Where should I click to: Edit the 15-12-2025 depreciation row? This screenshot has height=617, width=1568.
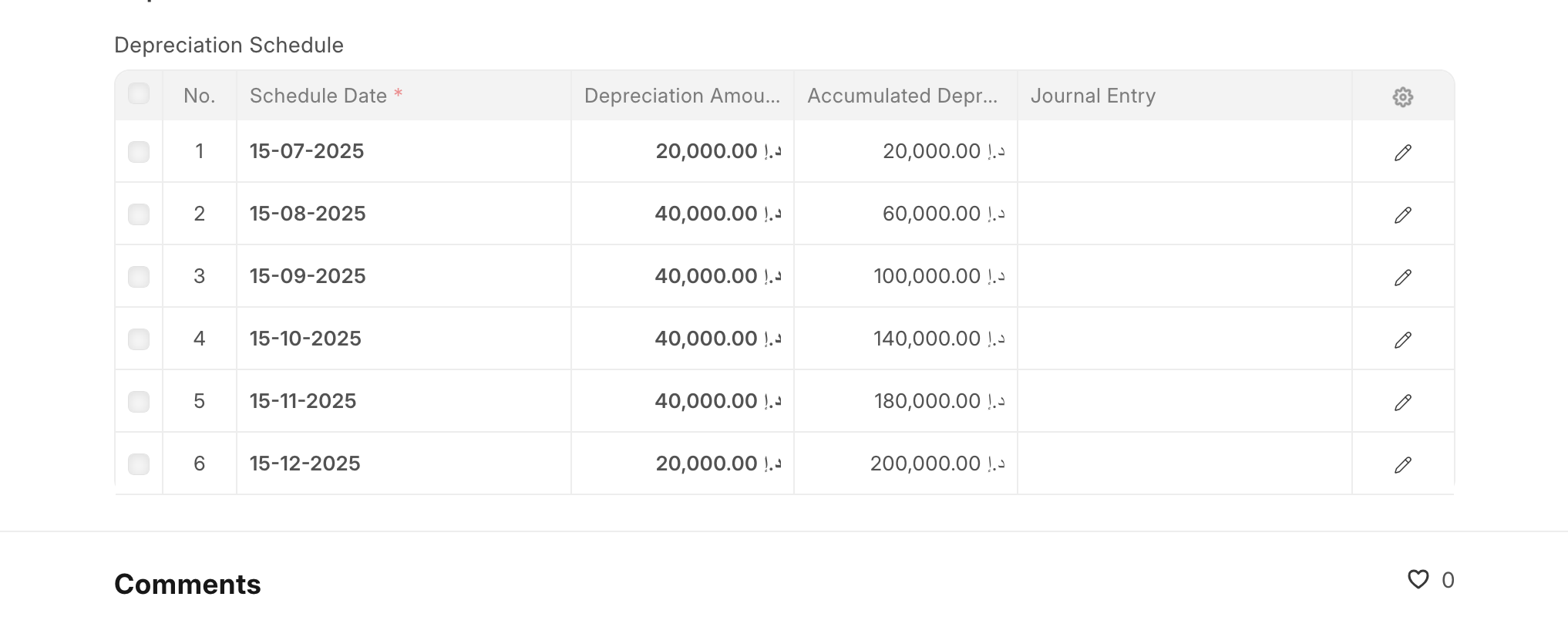coord(1402,464)
